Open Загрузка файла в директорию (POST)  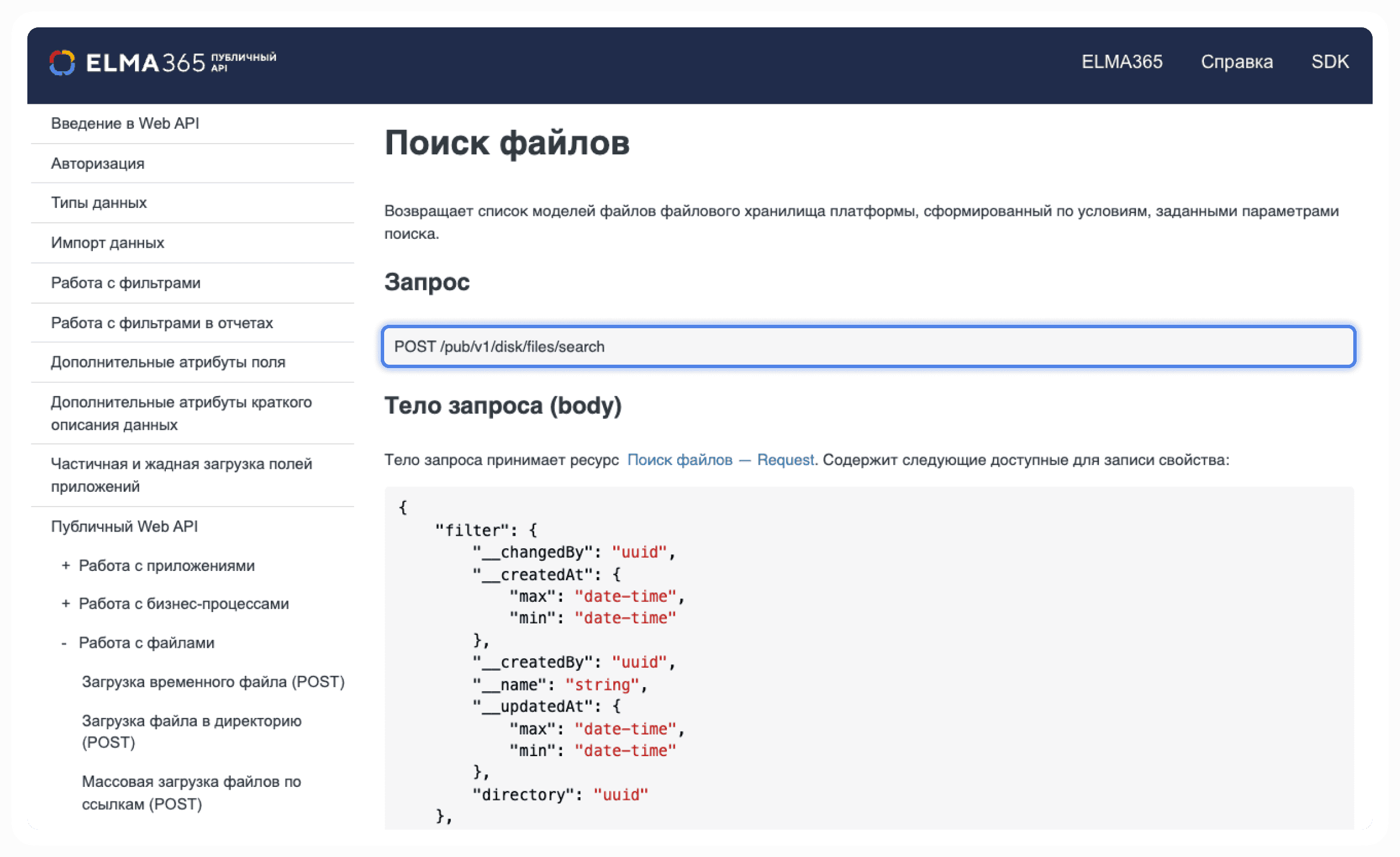[x=191, y=732]
